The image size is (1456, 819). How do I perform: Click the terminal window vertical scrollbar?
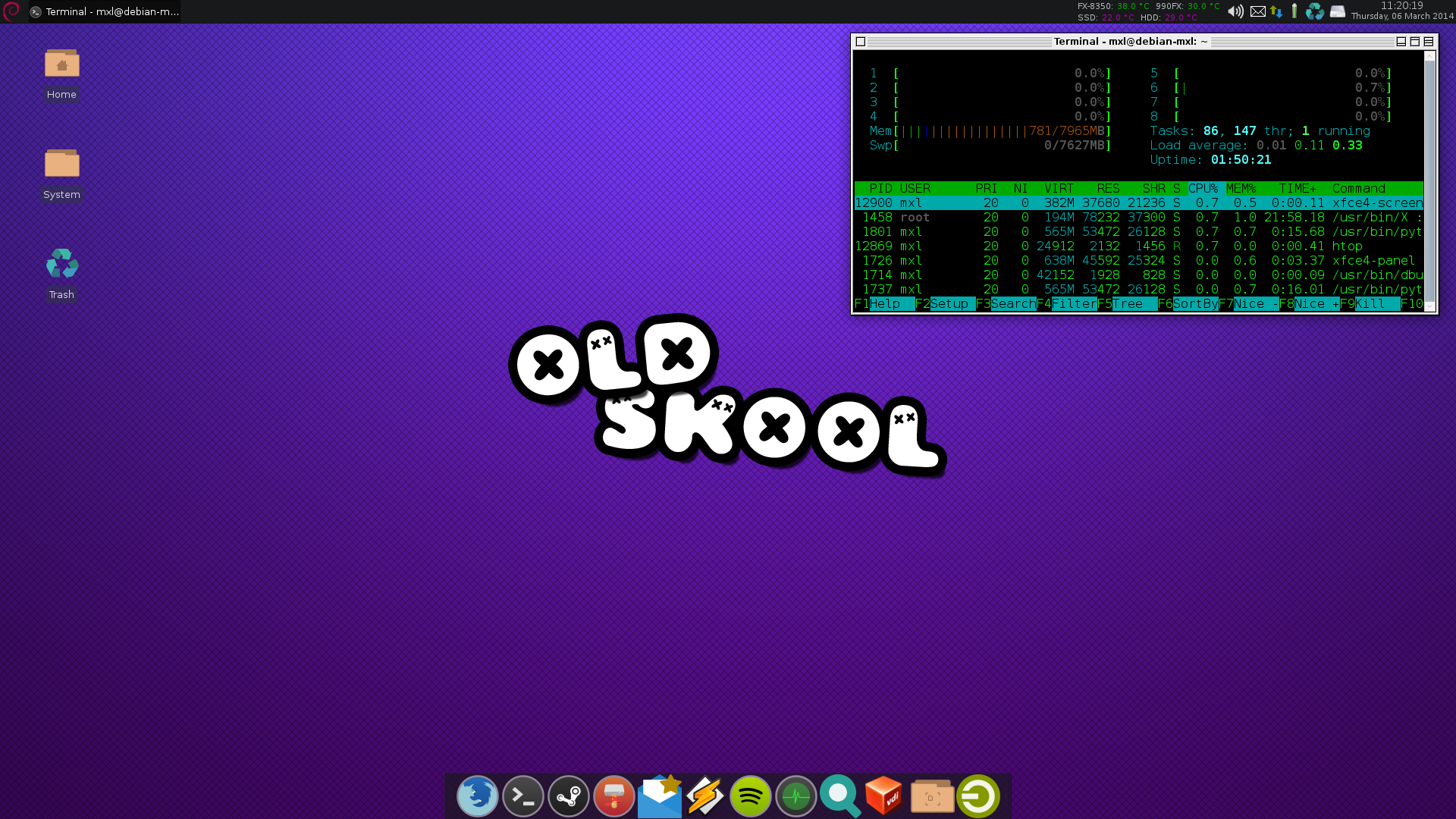point(1429,181)
